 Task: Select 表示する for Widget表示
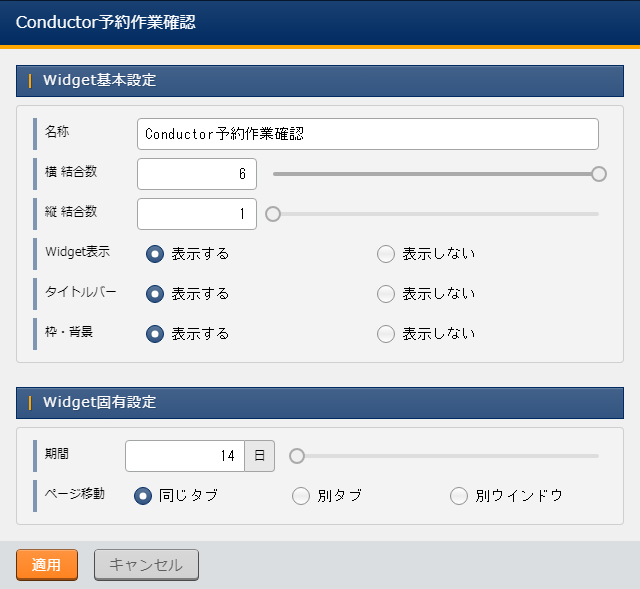click(155, 254)
